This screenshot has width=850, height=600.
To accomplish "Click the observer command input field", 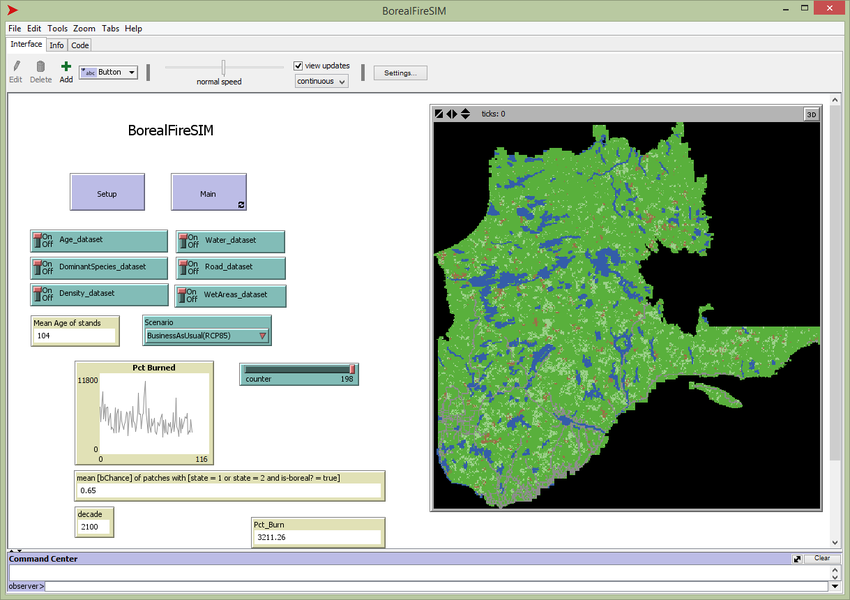I will [420, 585].
